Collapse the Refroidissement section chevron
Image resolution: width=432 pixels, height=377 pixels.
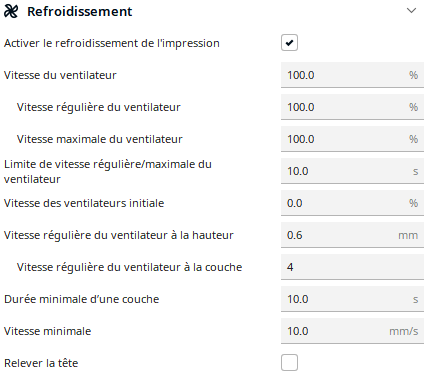click(x=411, y=11)
